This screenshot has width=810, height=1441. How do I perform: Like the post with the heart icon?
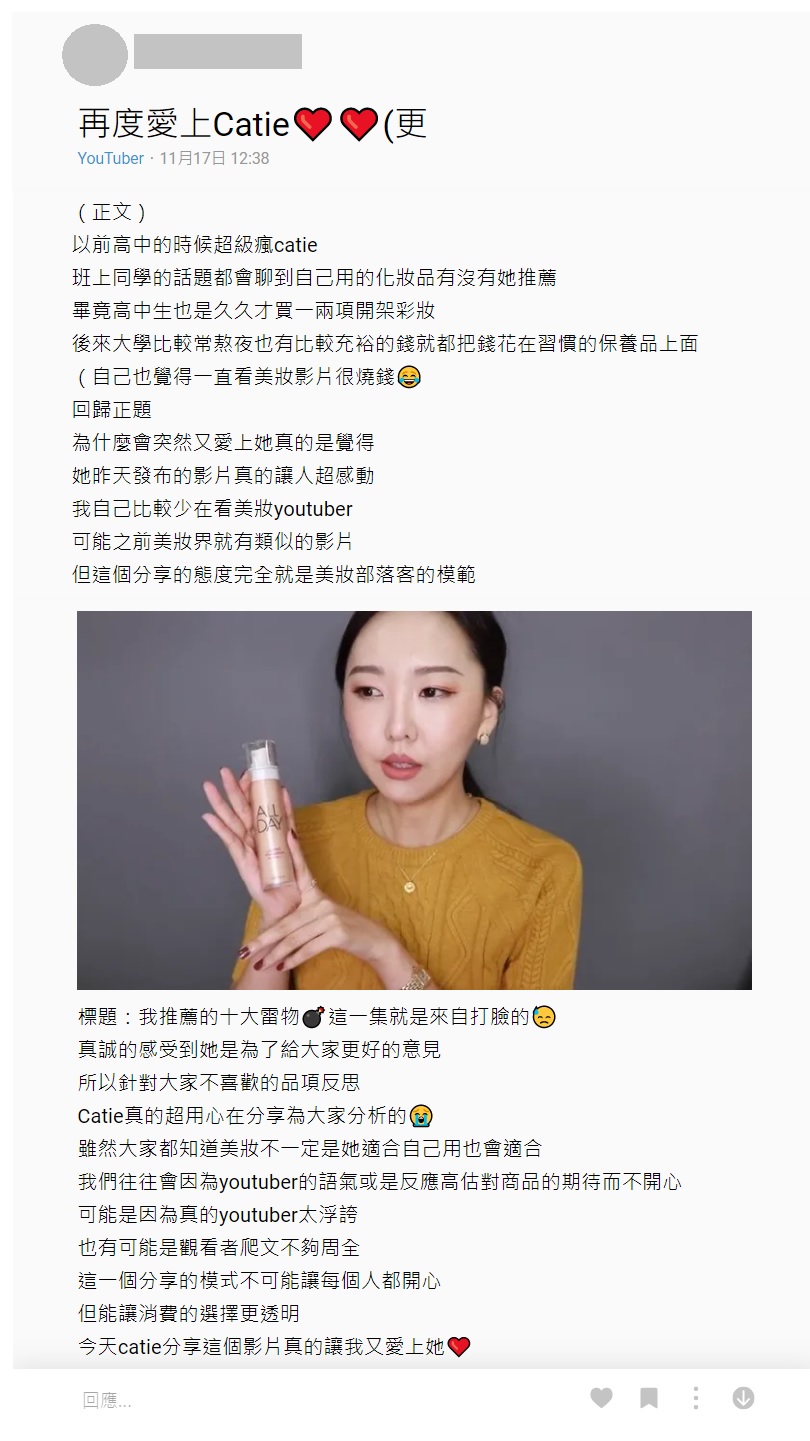pyautogui.click(x=601, y=1398)
